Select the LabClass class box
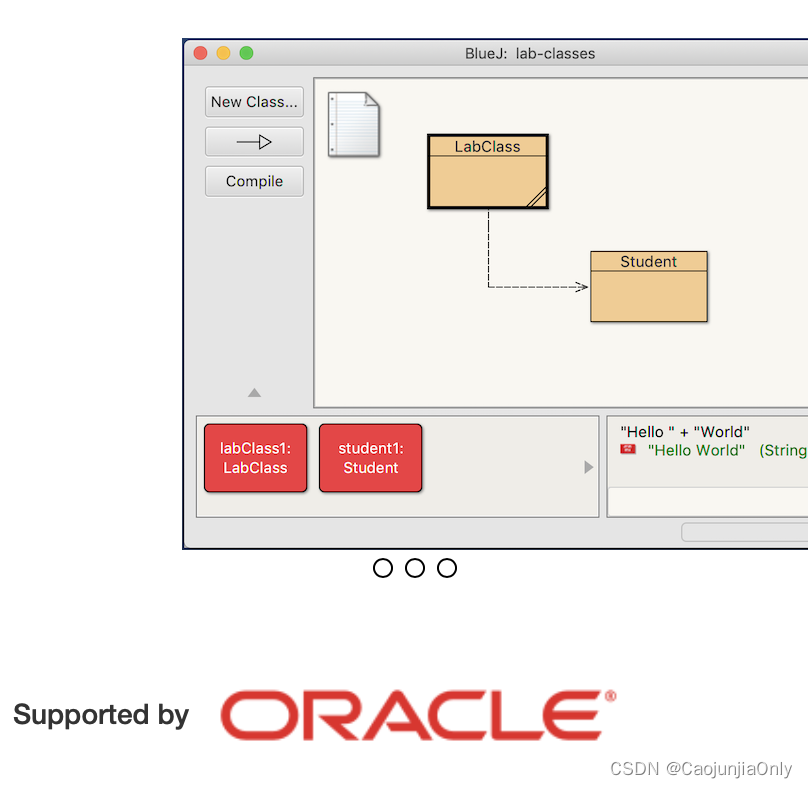 (487, 172)
